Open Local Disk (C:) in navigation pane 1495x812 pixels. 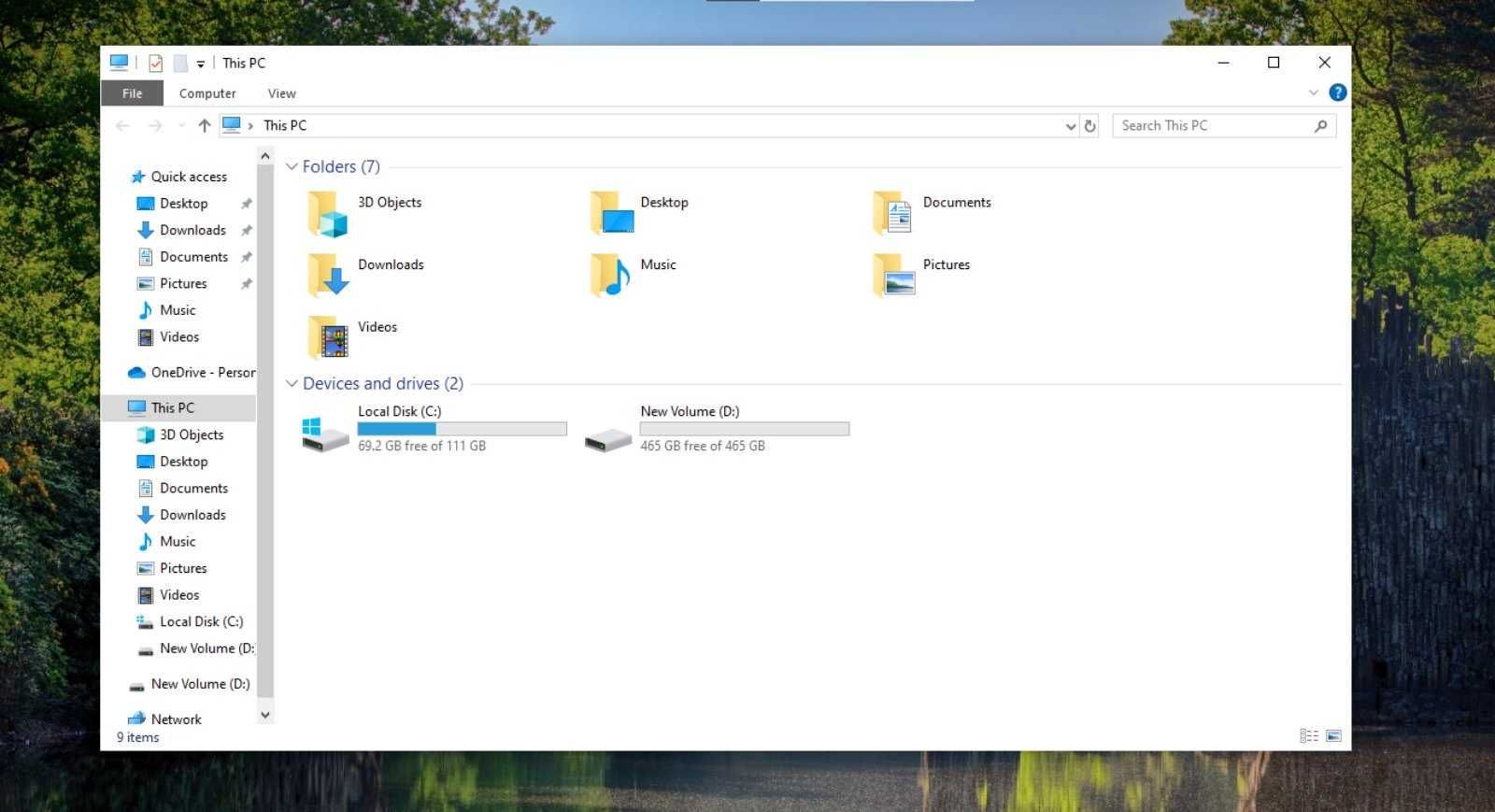(x=190, y=621)
